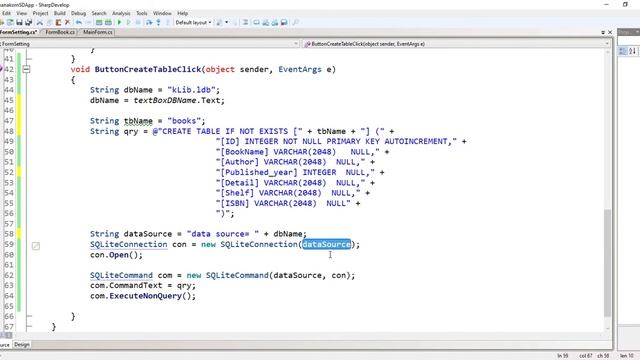Collapse the ButtonCreateTableClick method fold
This screenshot has height=360, width=640.
tap(27, 69)
